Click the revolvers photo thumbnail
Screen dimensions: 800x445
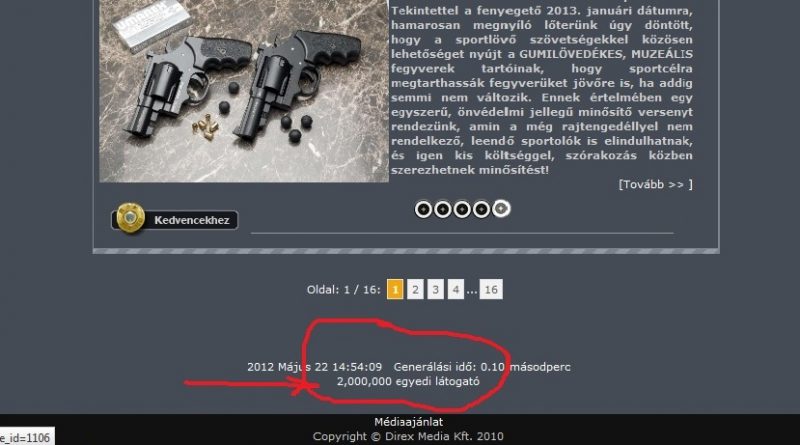(x=244, y=91)
